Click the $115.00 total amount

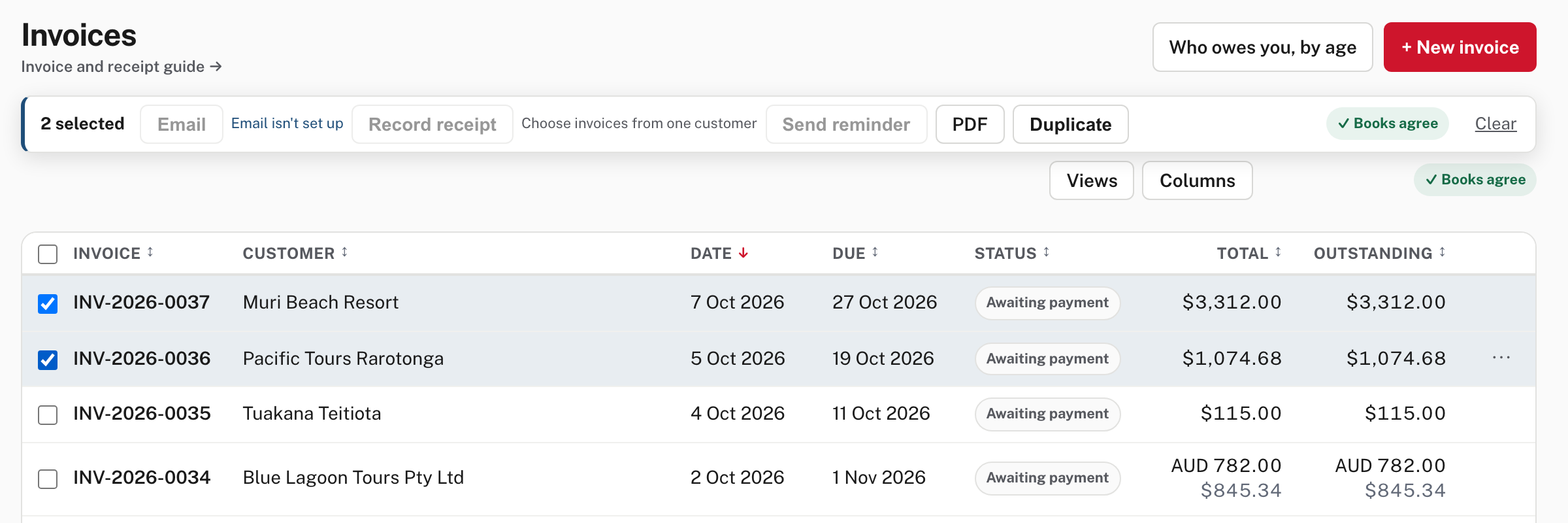tap(1241, 413)
